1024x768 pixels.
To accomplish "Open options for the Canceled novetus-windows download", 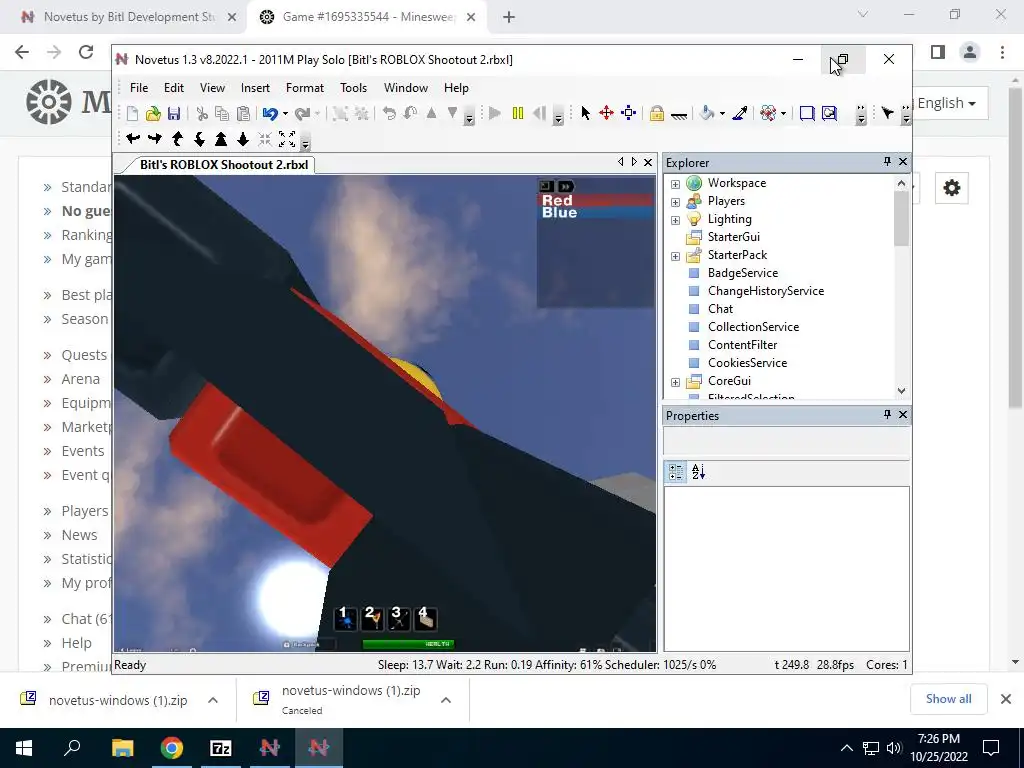I will 446,700.
